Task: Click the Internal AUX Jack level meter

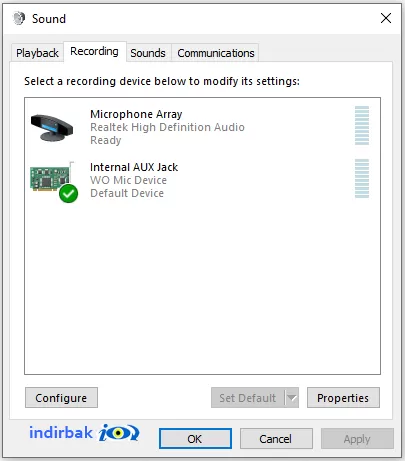Action: pyautogui.click(x=362, y=178)
